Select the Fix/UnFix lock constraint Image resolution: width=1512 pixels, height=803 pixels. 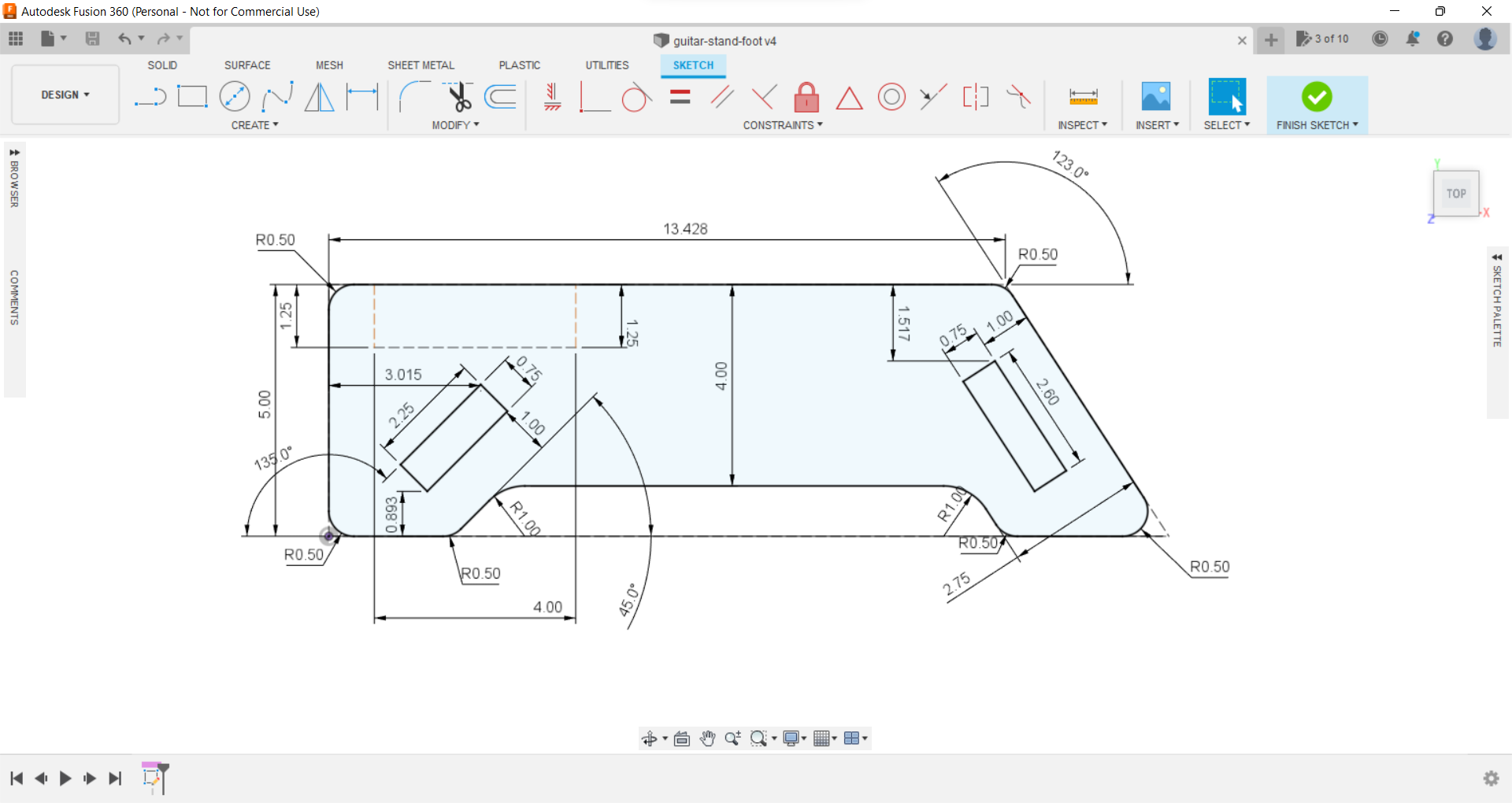tap(806, 96)
